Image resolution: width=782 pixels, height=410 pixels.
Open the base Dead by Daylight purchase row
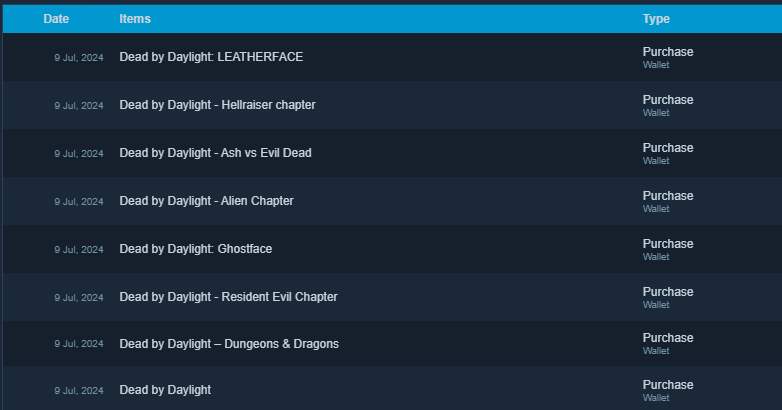click(x=392, y=389)
